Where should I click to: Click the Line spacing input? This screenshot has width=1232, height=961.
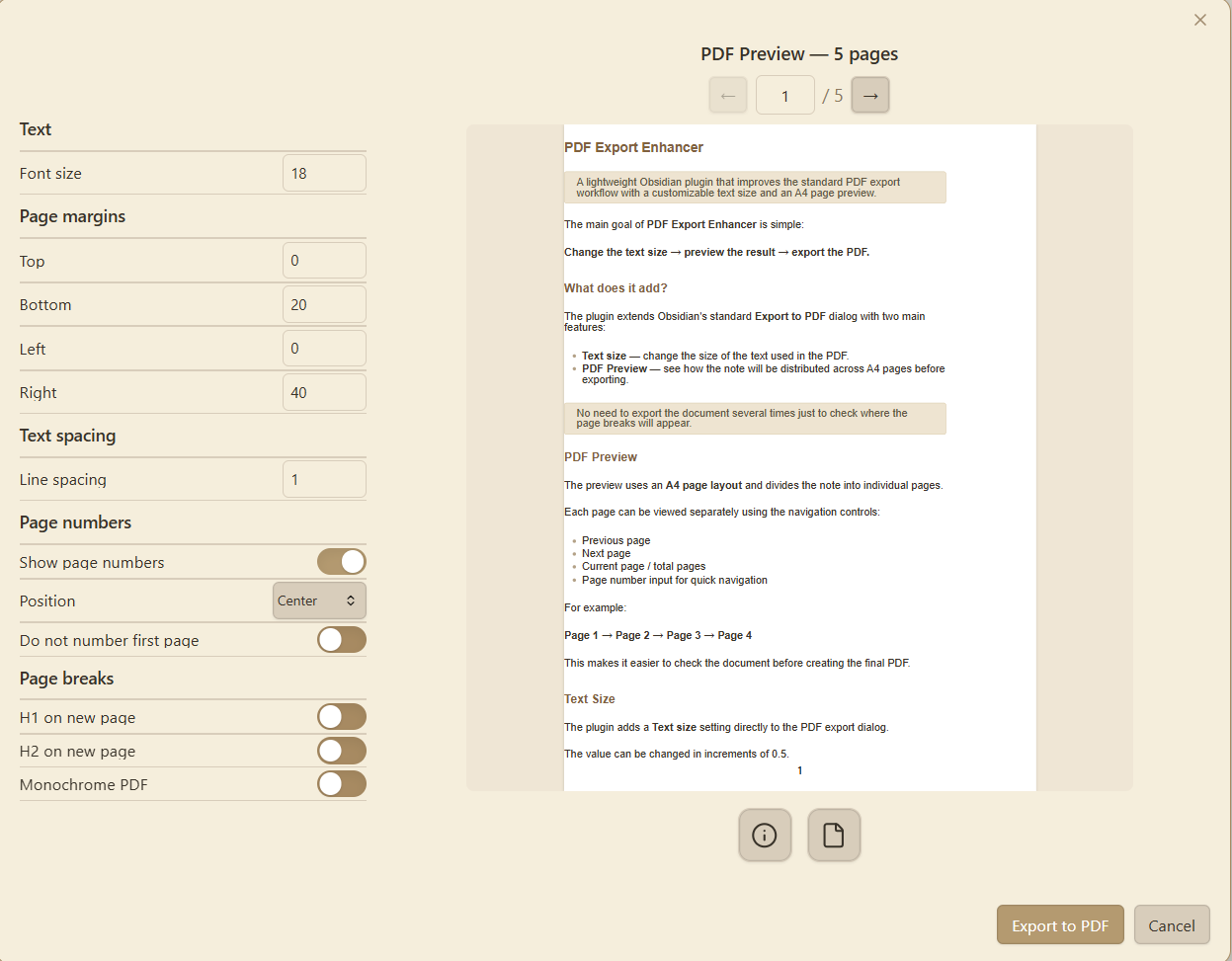tap(324, 479)
